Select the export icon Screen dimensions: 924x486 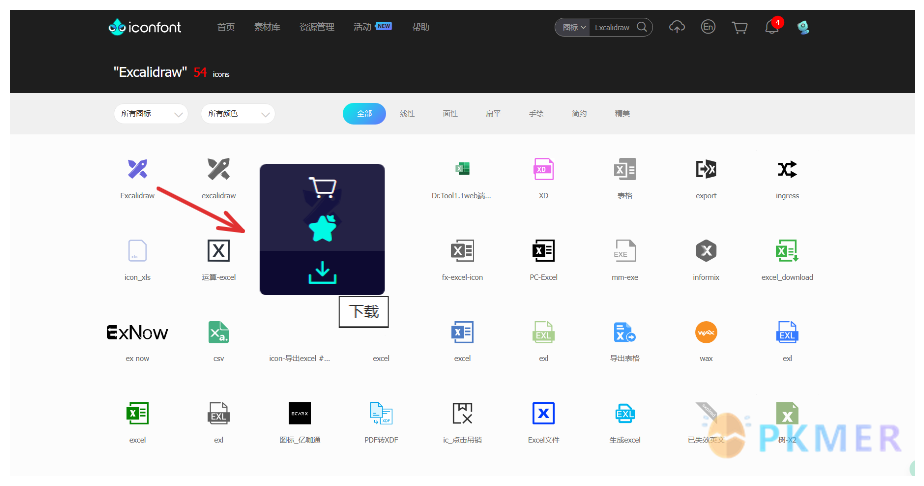point(706,170)
